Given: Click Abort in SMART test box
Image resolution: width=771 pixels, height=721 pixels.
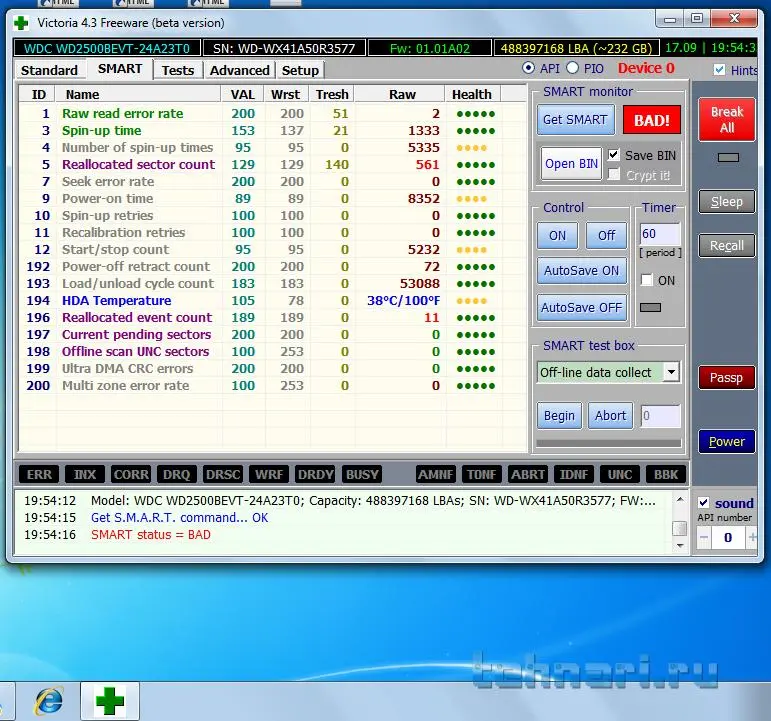Looking at the screenshot, I should (610, 416).
